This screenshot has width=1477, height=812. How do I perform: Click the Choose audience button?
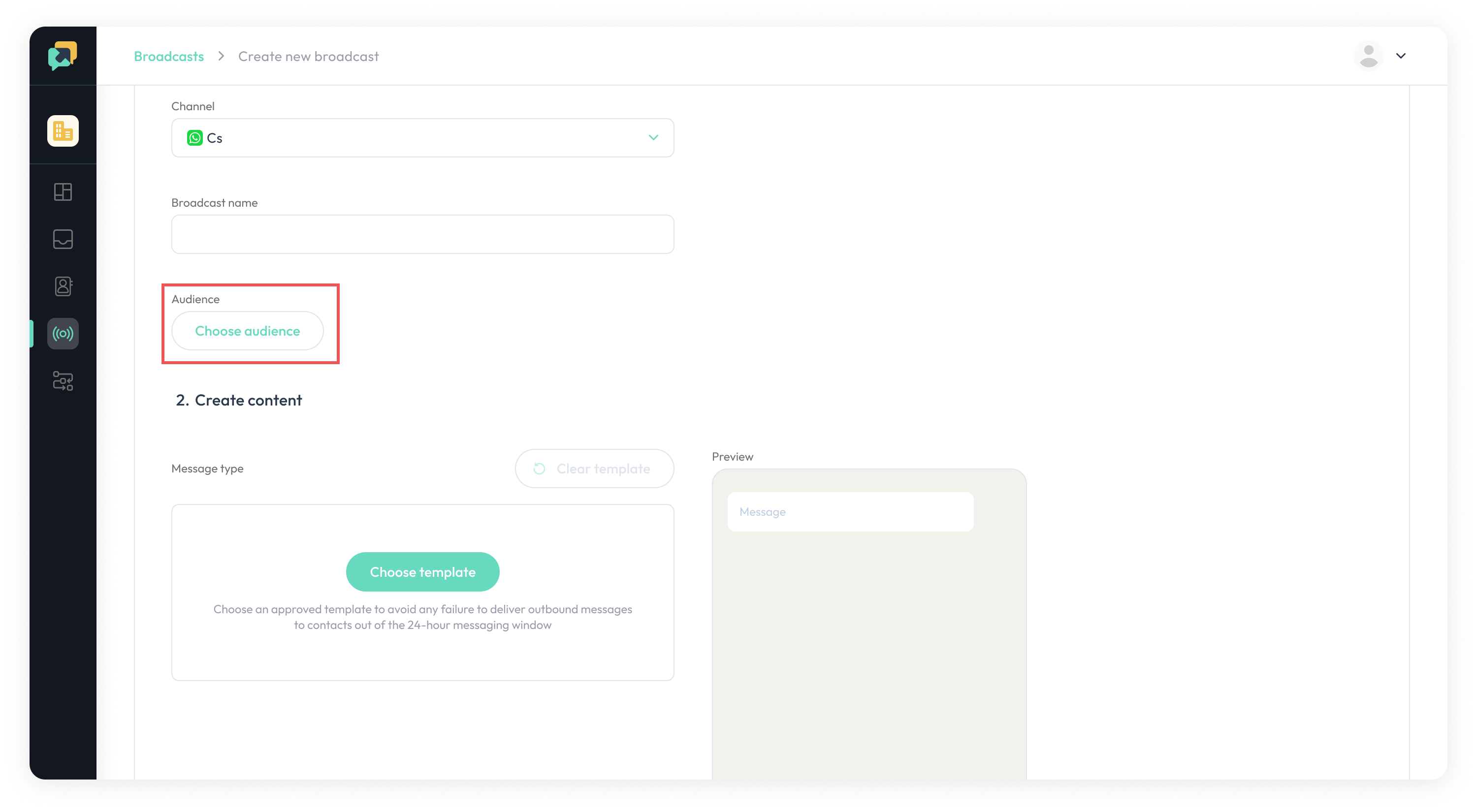point(247,330)
